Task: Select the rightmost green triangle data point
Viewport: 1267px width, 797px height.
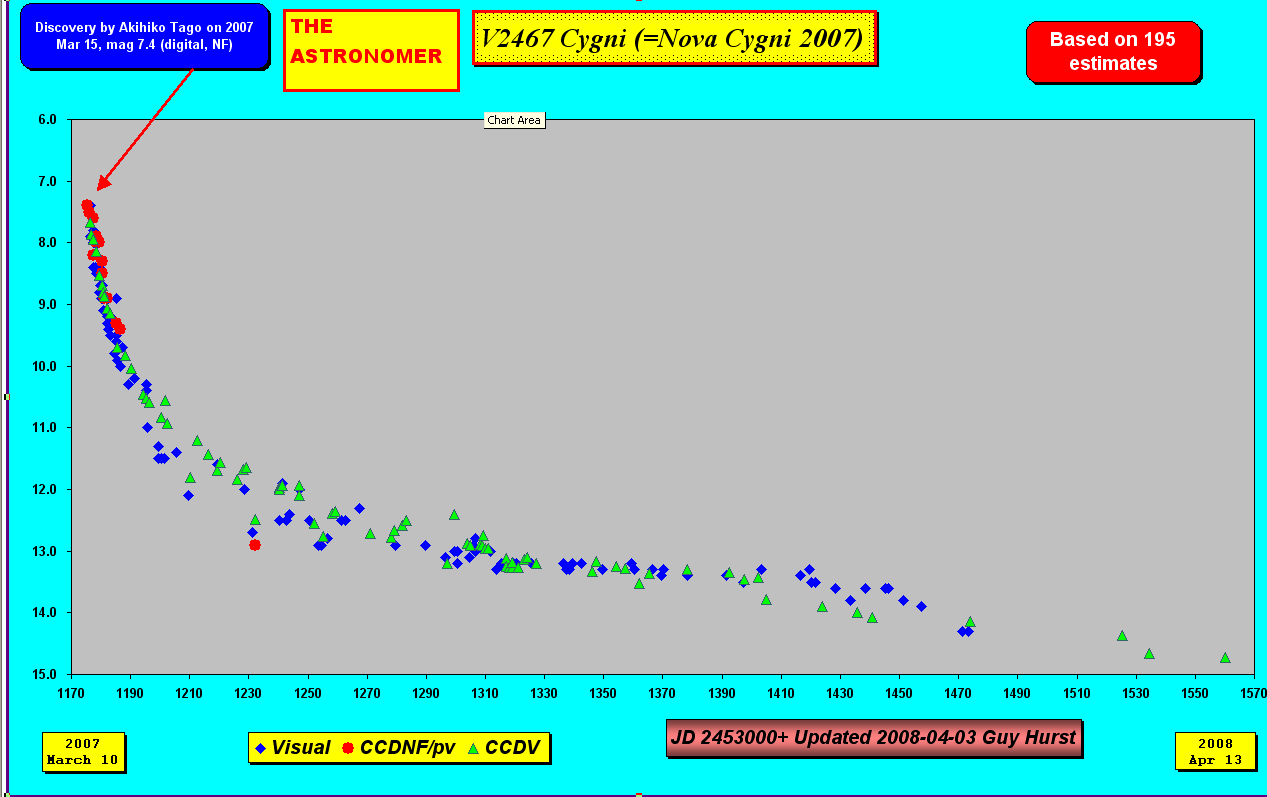Action: [1225, 658]
